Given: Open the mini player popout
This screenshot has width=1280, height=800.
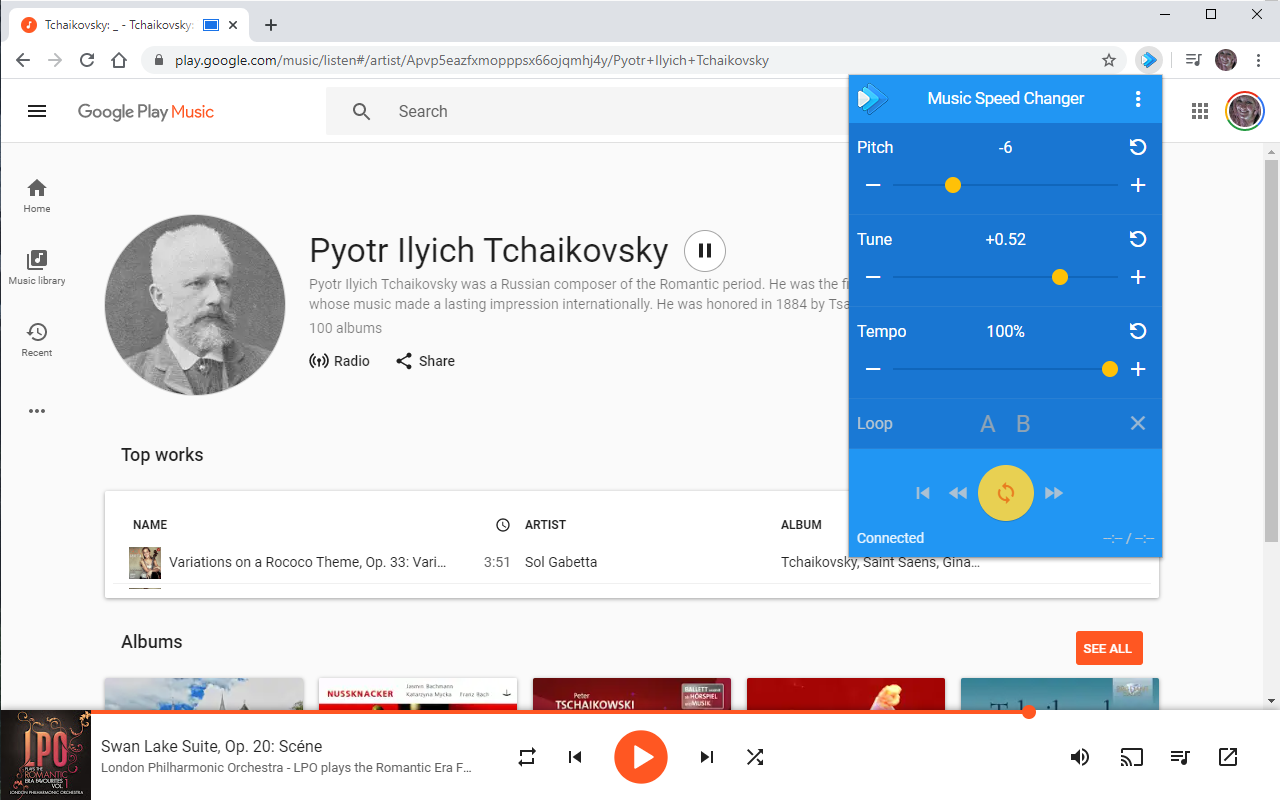Looking at the screenshot, I should pos(1228,757).
